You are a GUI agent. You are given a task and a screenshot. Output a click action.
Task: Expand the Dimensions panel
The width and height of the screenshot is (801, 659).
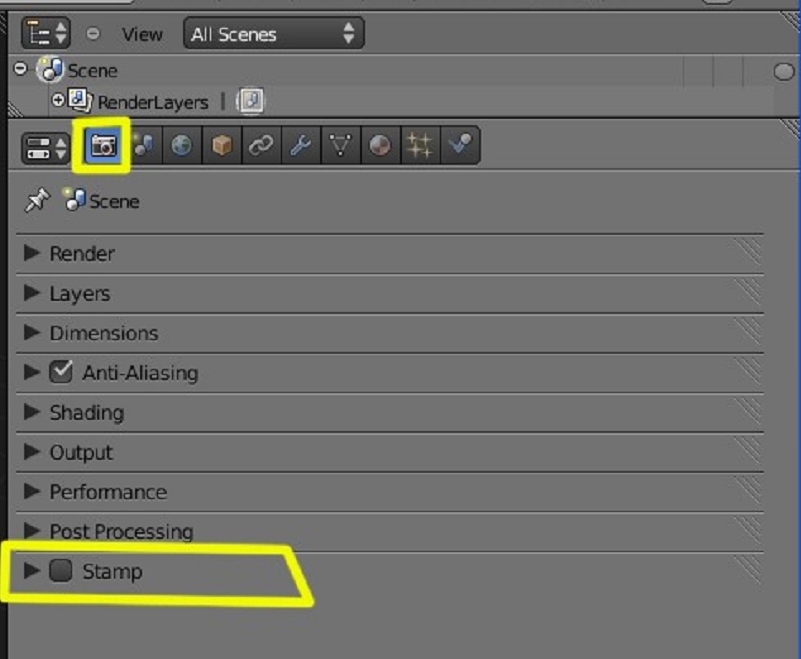[390, 333]
